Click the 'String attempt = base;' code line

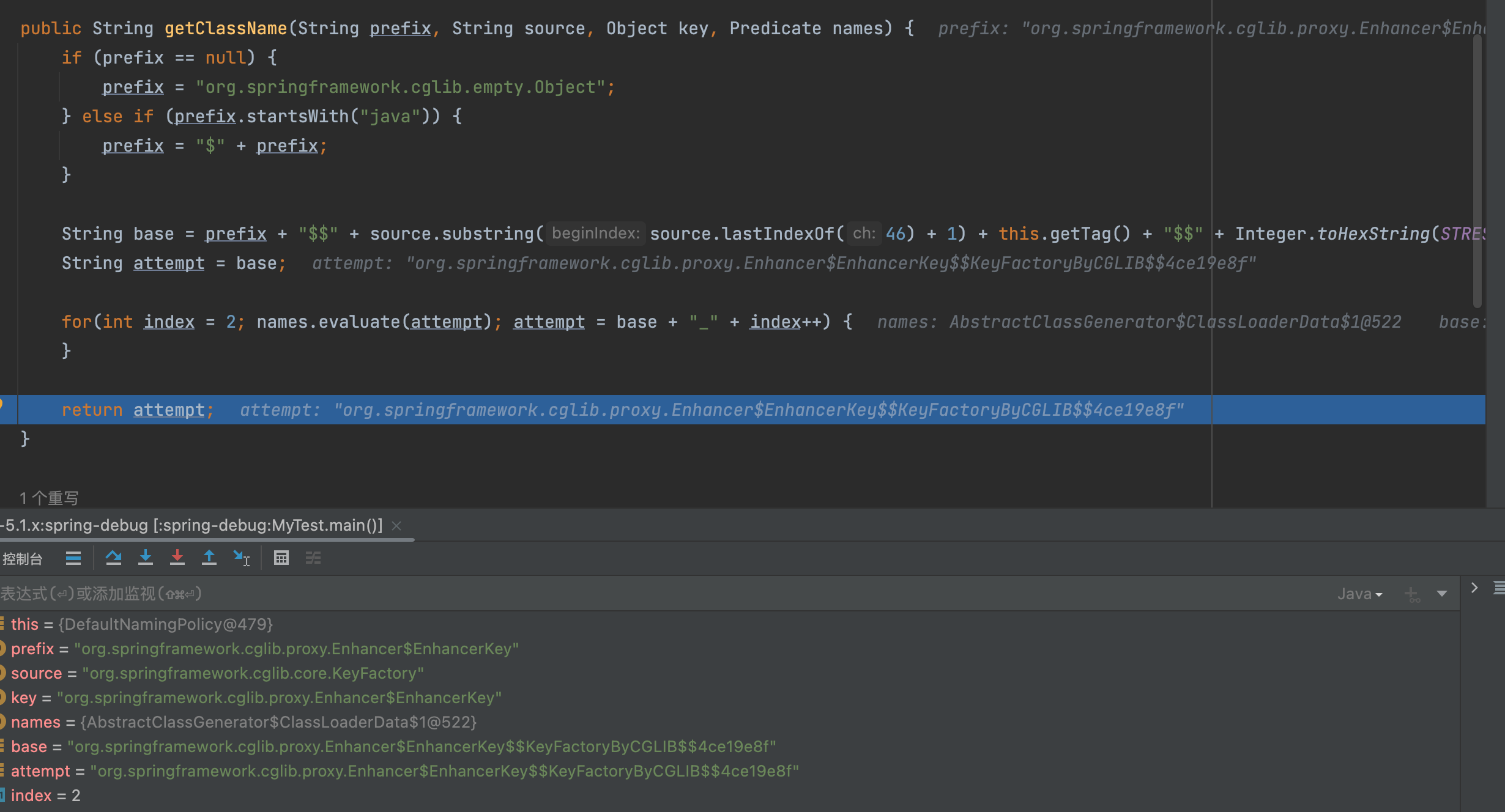point(174,264)
